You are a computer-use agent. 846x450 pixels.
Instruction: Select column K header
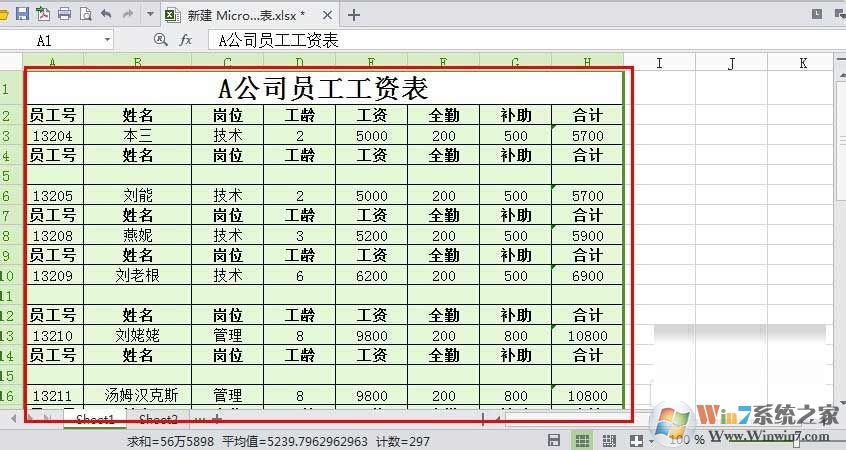click(803, 63)
